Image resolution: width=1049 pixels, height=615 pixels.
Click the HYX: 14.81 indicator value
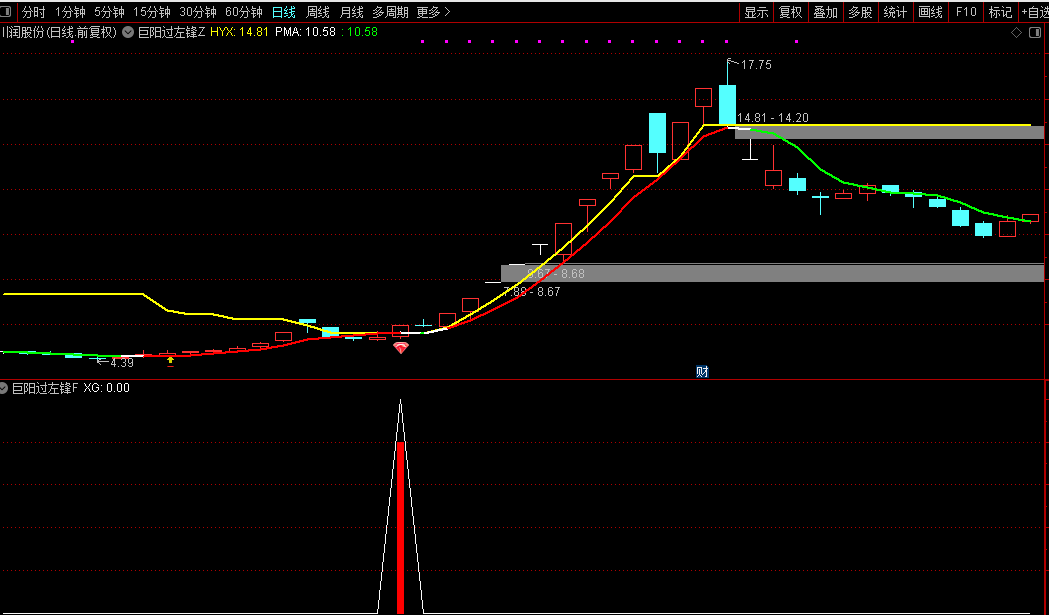tap(240, 32)
